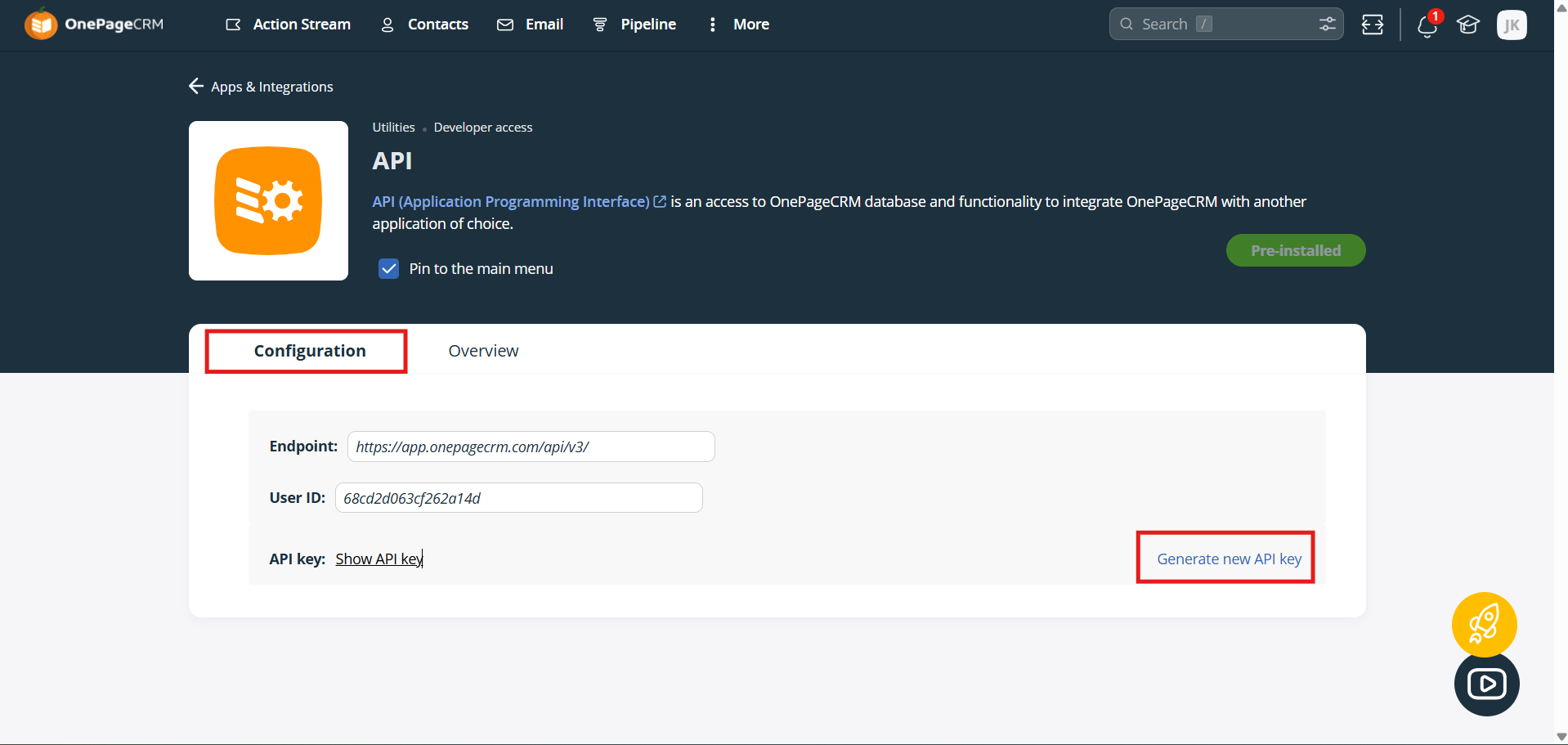Open the rocket quick-start button
The height and width of the screenshot is (745, 1568).
coord(1485,625)
